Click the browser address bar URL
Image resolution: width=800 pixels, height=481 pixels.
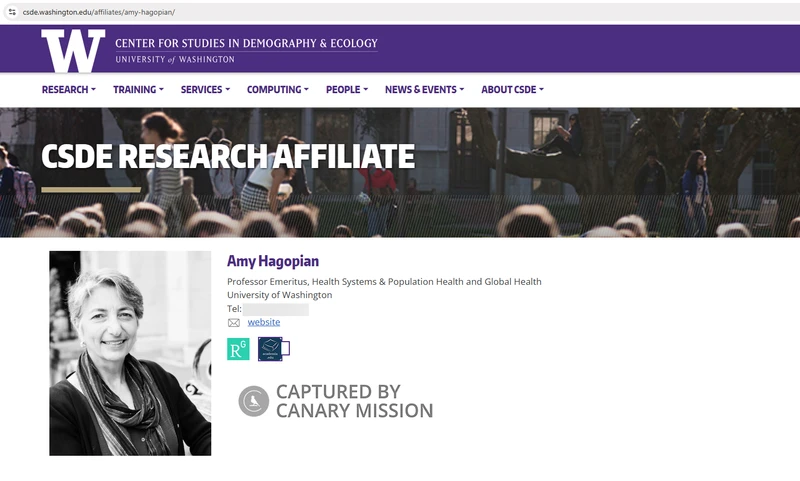[98, 12]
